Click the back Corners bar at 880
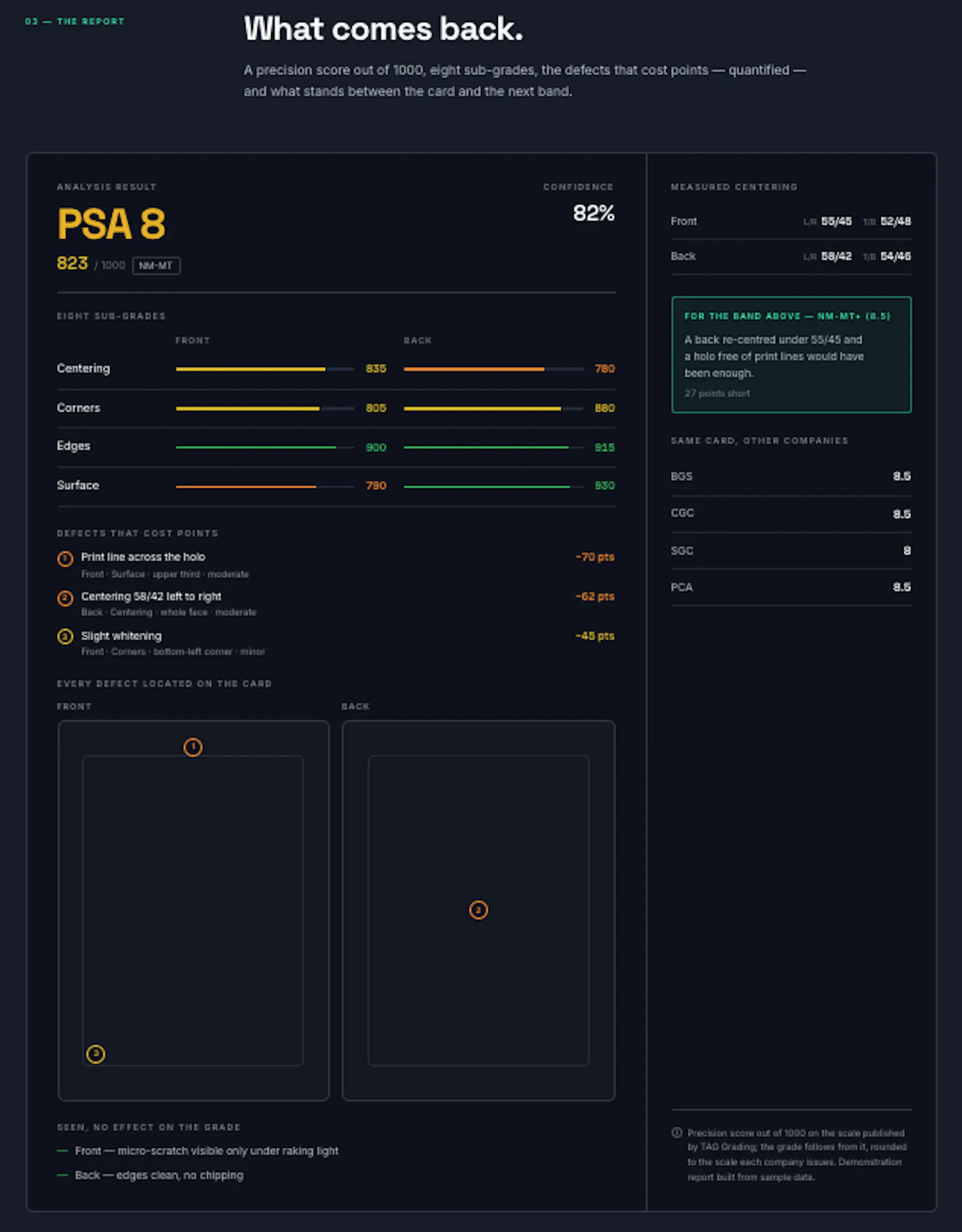 click(493, 409)
